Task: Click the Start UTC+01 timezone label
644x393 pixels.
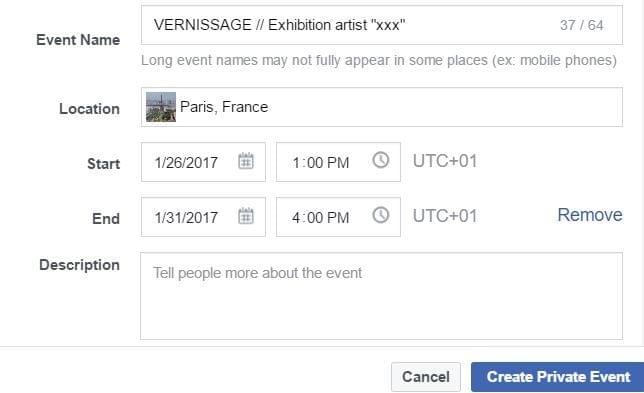Action: pyautogui.click(x=445, y=161)
